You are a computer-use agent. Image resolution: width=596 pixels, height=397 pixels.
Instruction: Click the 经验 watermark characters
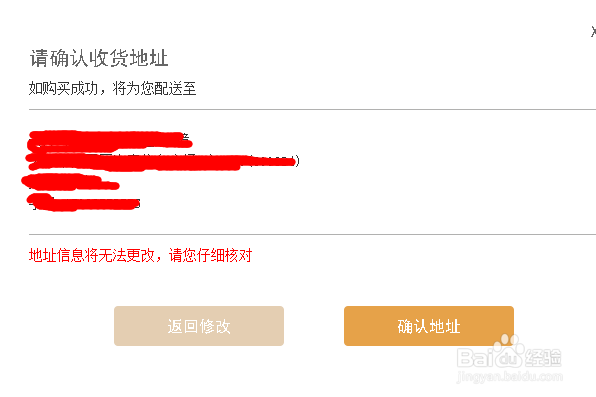click(543, 358)
